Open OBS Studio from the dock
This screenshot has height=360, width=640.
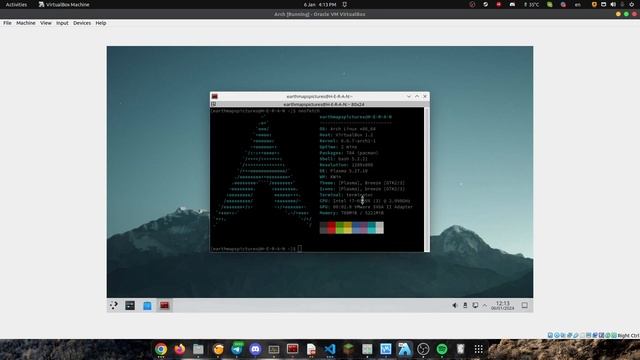coord(423,349)
